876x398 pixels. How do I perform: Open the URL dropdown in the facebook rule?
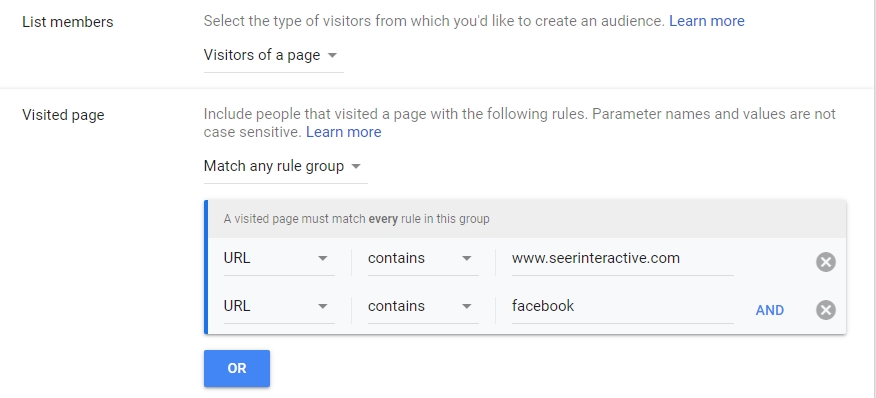point(279,307)
